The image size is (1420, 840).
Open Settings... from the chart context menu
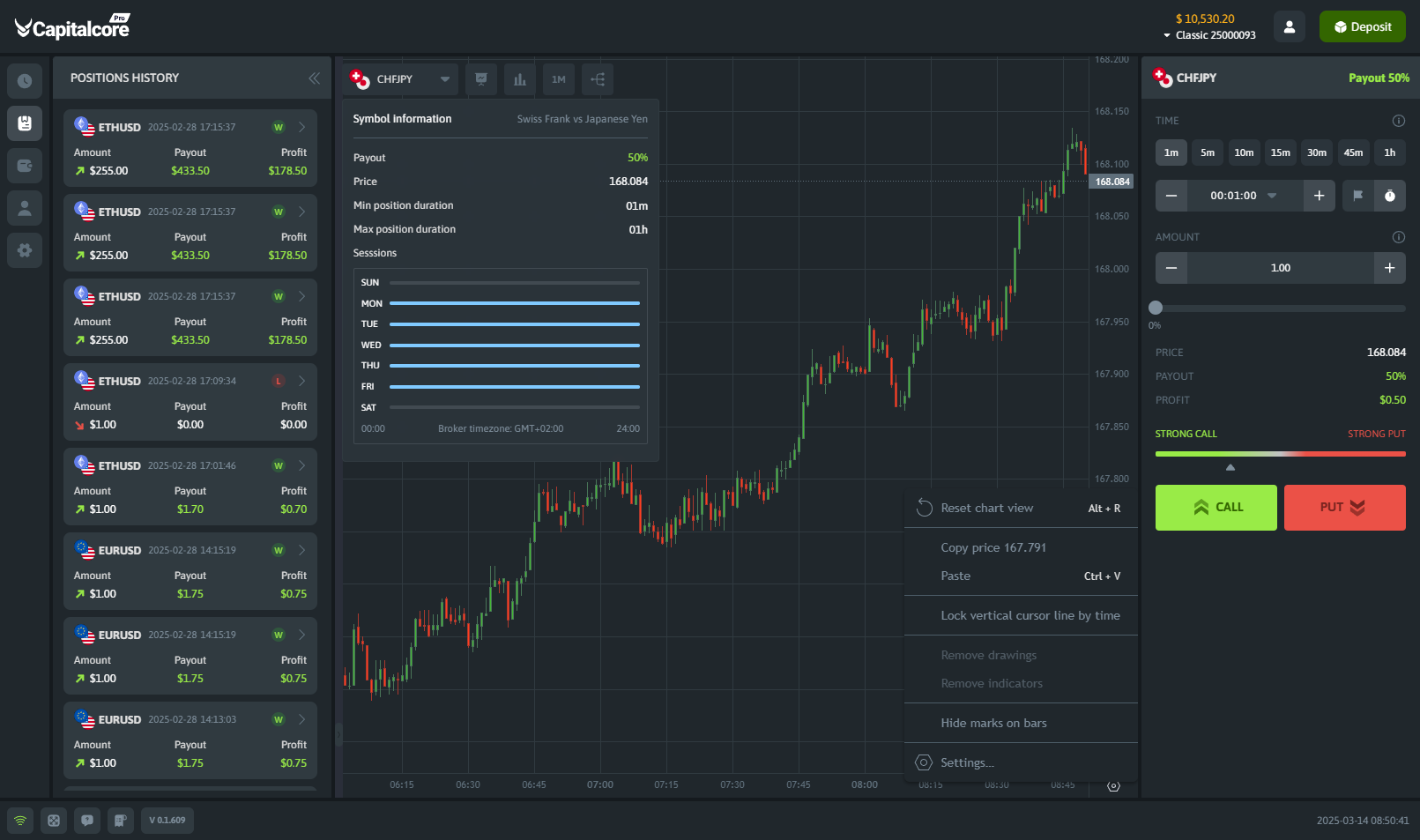click(1021, 763)
